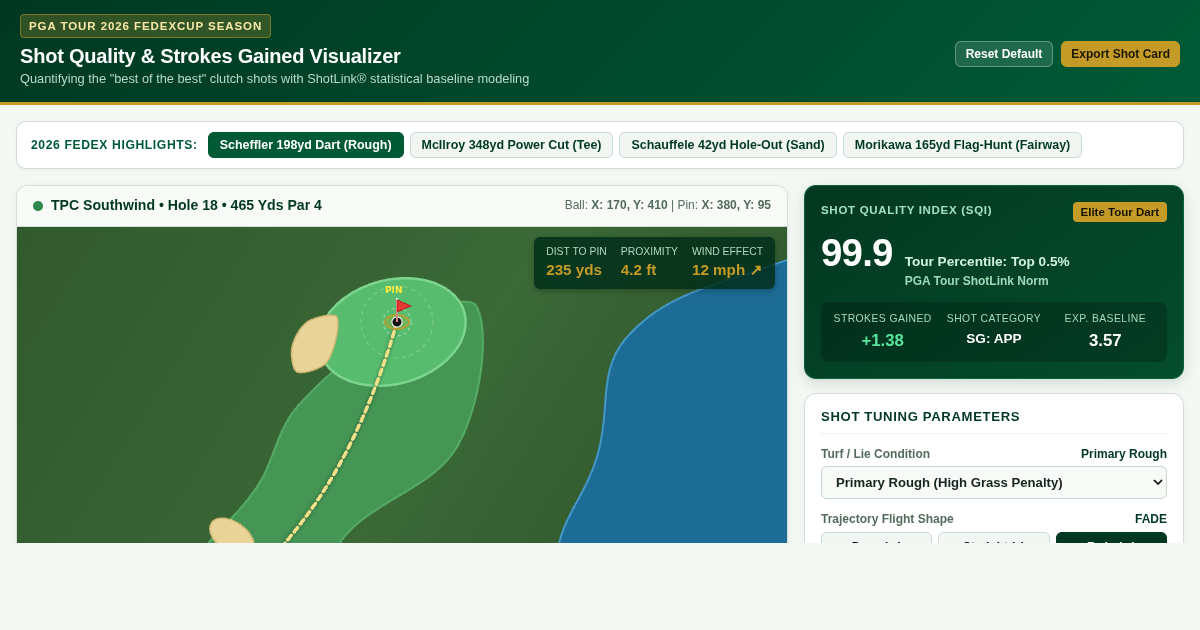Click the Tour Percentile: Top 0.5% text
This screenshot has height=630, width=1200.
(x=987, y=261)
